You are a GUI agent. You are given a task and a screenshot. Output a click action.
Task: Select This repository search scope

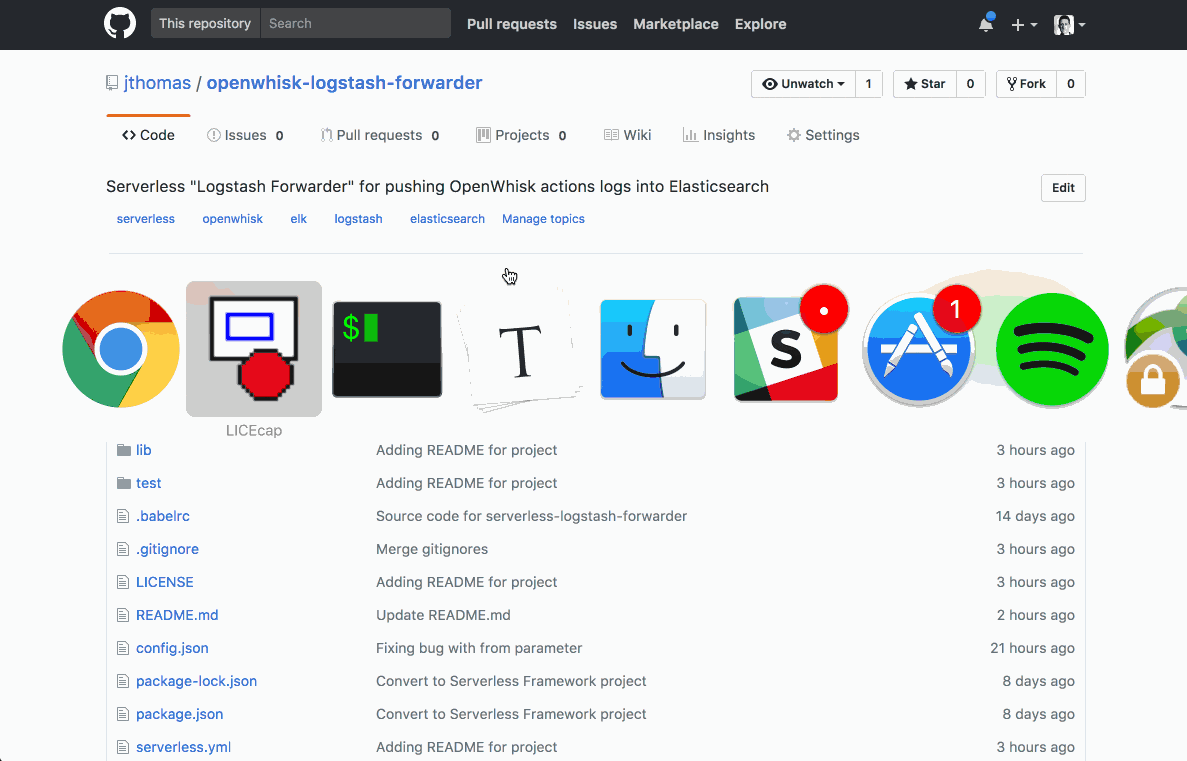[205, 23]
